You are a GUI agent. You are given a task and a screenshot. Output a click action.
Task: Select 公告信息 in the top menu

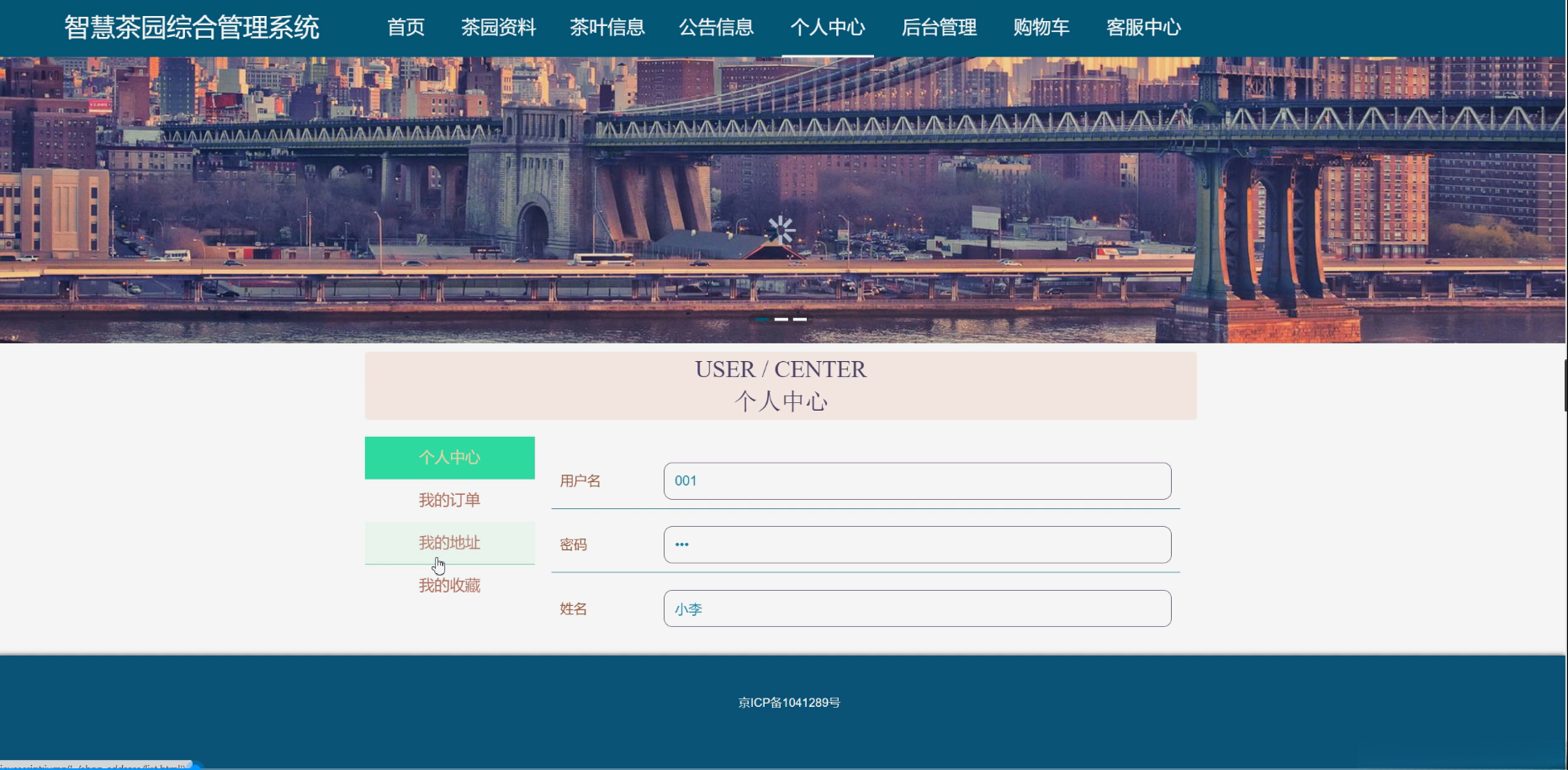coord(716,28)
